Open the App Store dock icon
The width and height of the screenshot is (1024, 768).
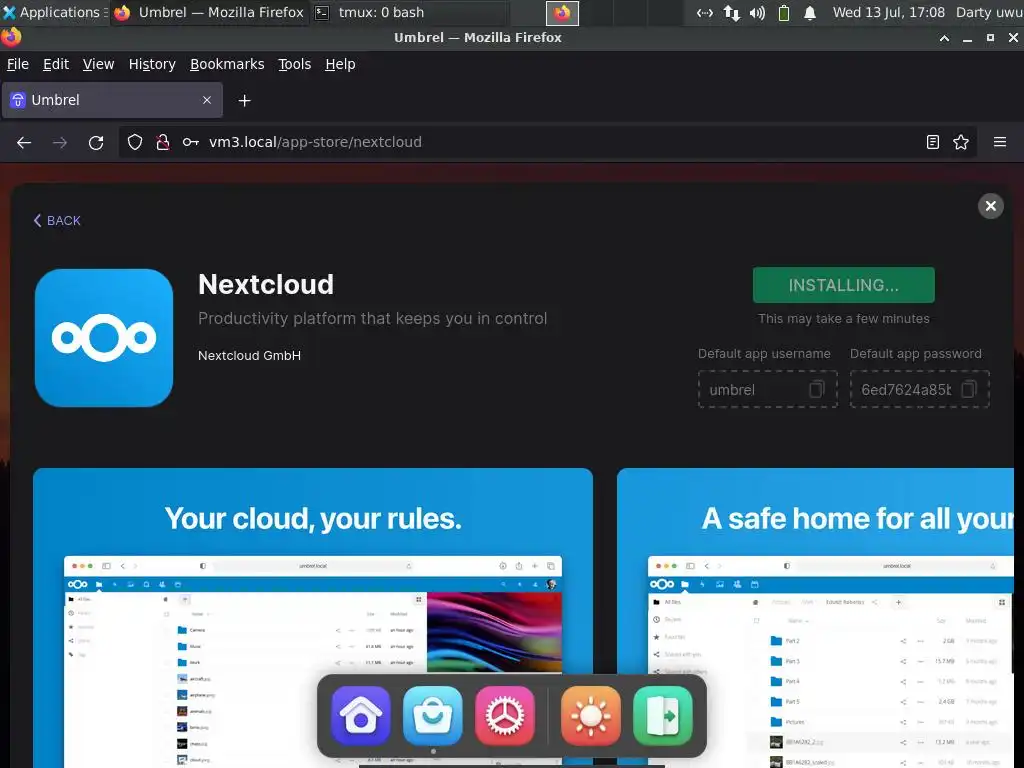pos(432,716)
